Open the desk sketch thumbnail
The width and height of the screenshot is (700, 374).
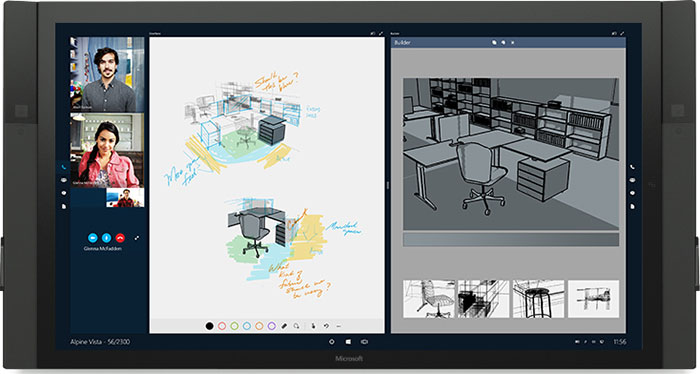[593, 299]
